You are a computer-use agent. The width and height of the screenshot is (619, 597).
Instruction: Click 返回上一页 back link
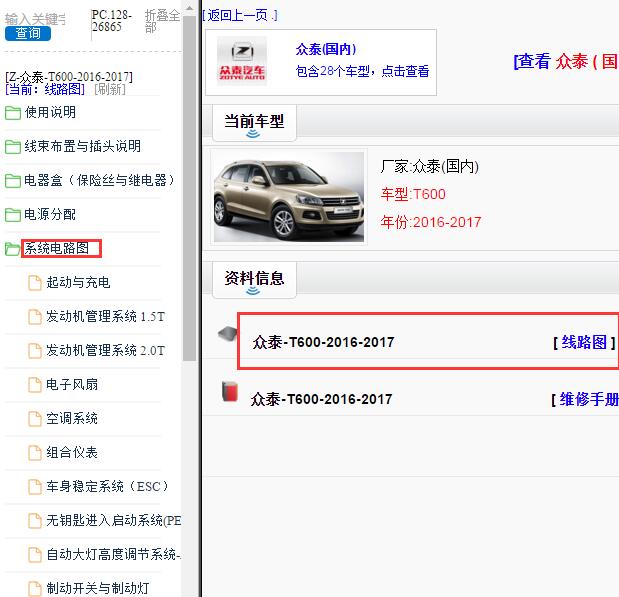(x=240, y=15)
